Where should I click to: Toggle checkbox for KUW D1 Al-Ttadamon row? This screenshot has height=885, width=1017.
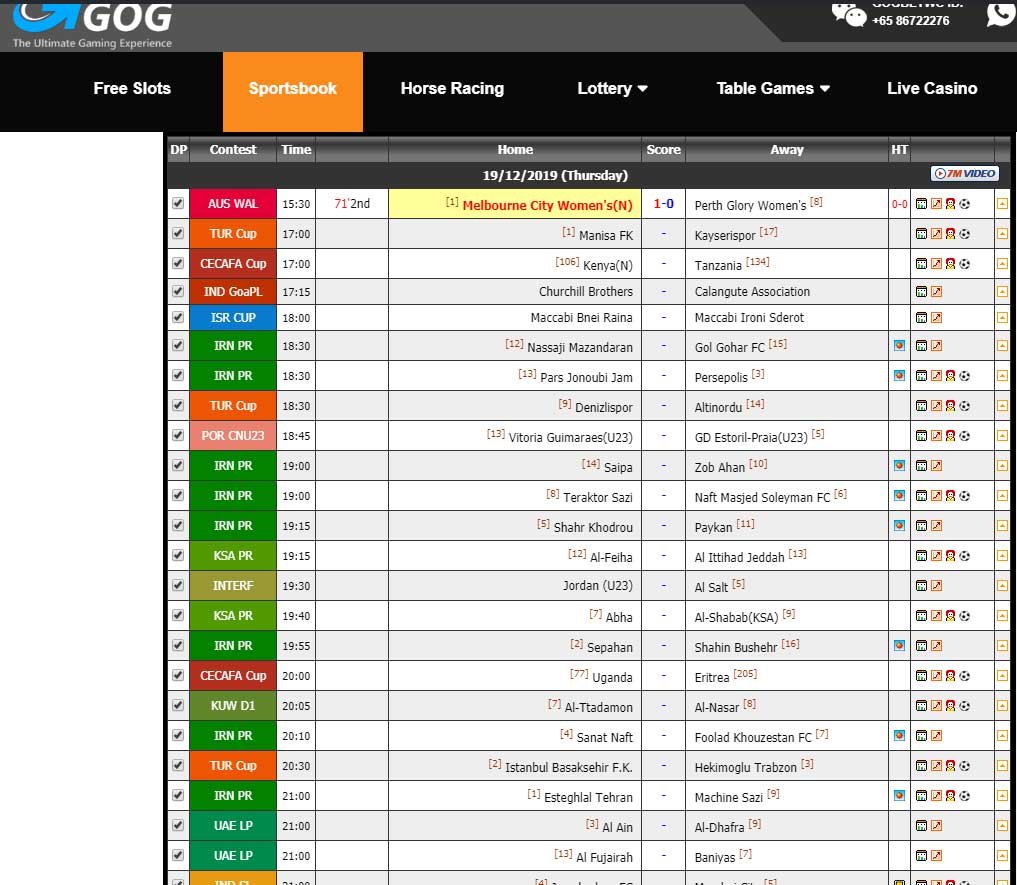click(x=178, y=705)
